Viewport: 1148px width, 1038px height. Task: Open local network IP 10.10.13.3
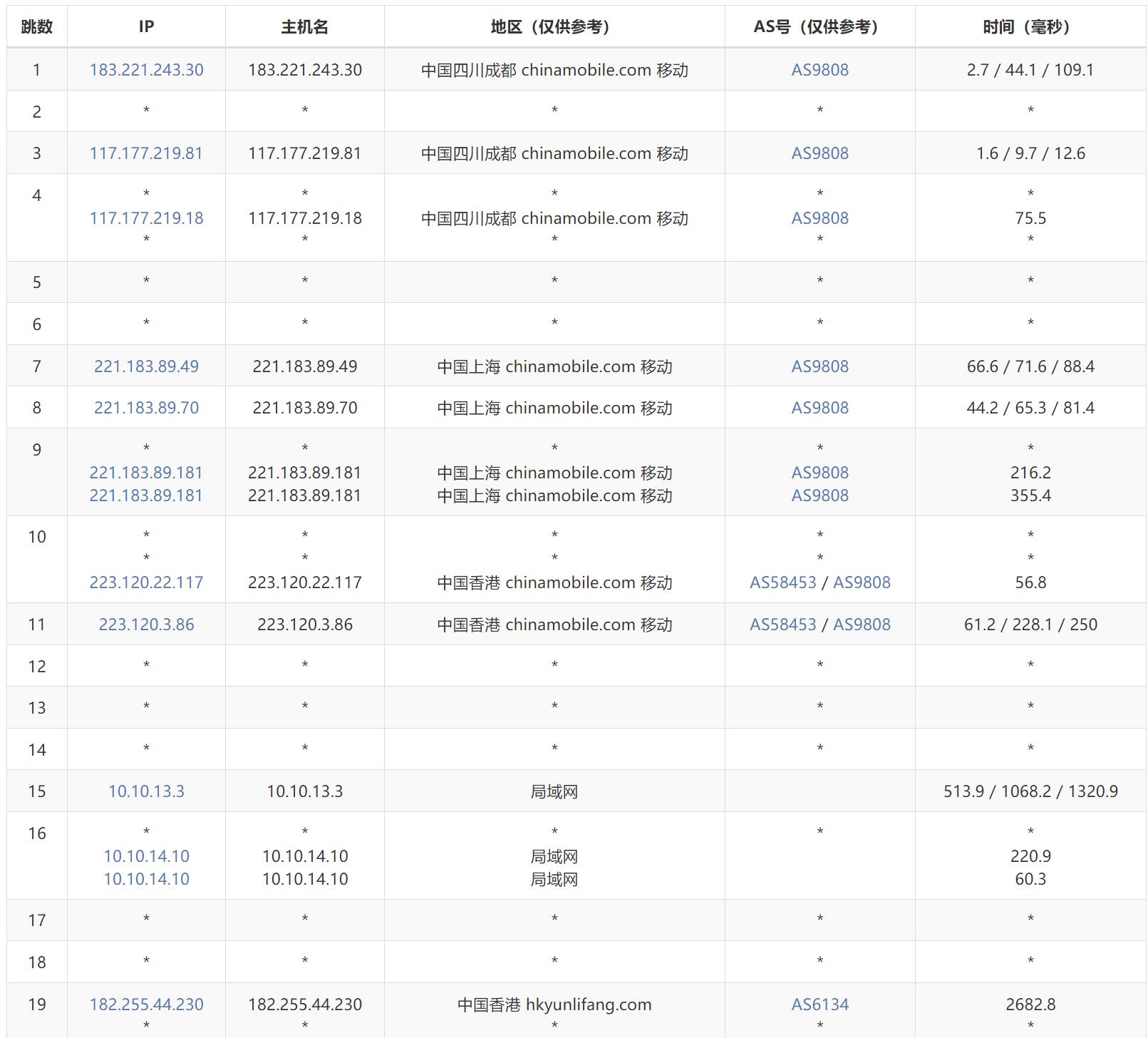146,791
